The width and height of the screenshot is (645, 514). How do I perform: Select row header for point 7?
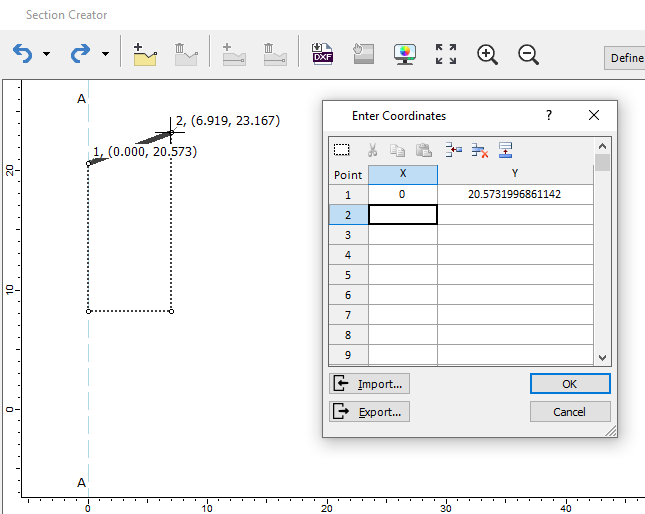pyautogui.click(x=348, y=315)
